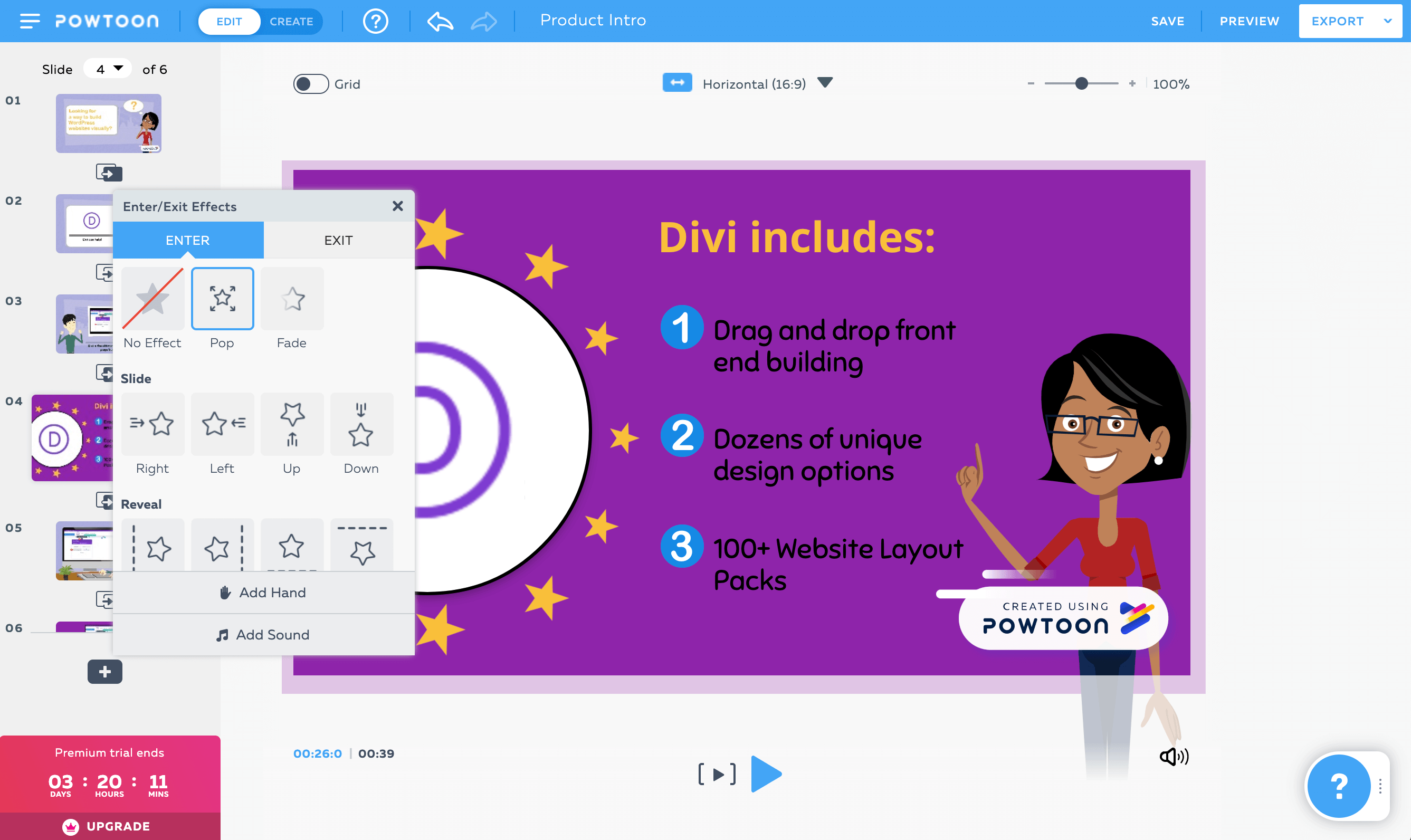
Task: Expand the EXPORT options chevron
Action: (1388, 21)
